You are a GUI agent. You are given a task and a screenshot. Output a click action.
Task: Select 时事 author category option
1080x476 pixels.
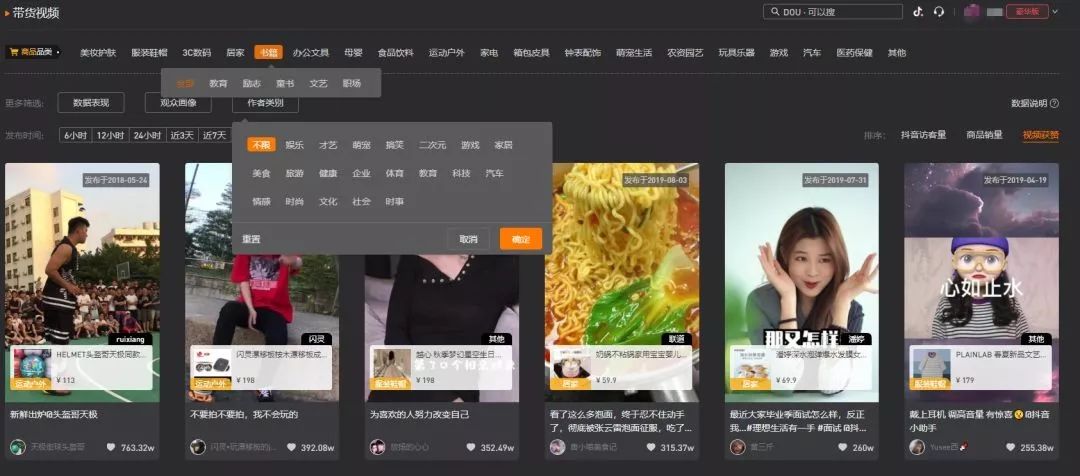coord(395,202)
